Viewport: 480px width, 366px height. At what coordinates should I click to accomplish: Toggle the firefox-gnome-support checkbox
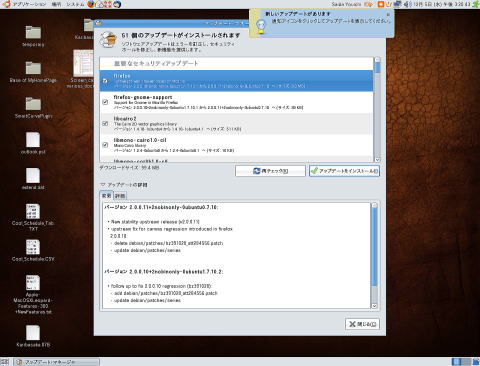pos(105,102)
